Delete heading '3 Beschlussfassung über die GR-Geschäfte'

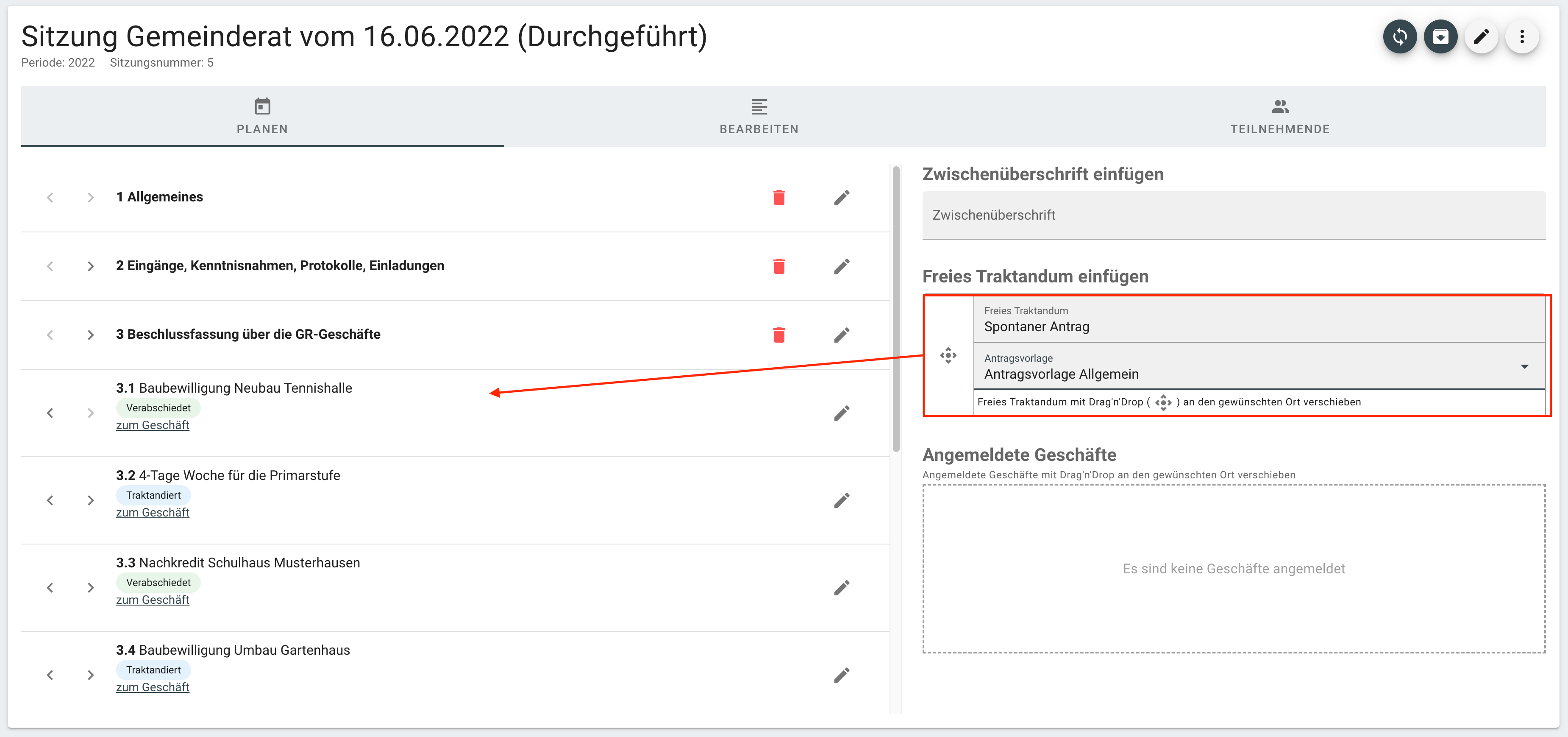coord(778,335)
